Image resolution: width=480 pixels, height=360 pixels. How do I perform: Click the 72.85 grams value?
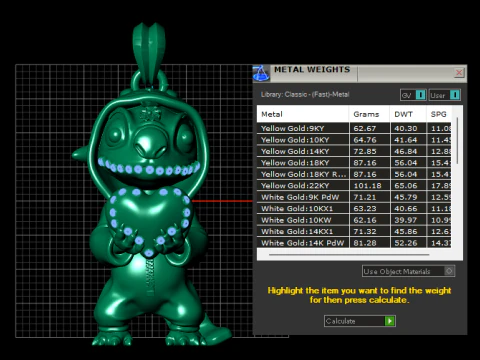(x=365, y=151)
